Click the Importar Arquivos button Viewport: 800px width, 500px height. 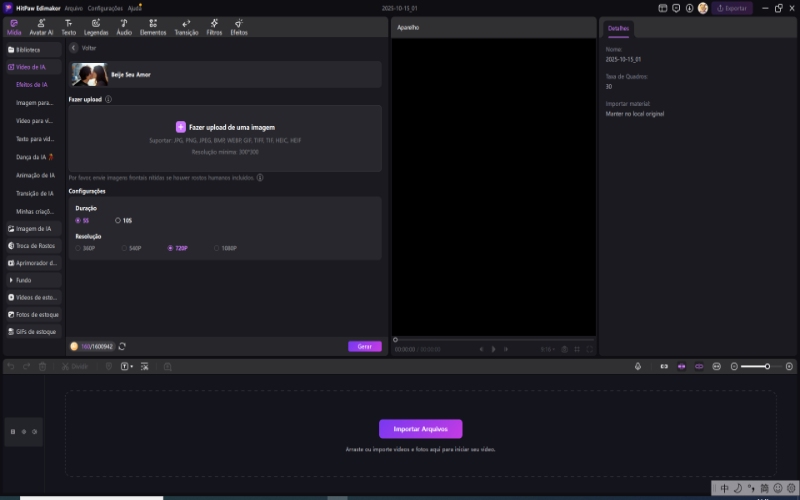coord(420,429)
